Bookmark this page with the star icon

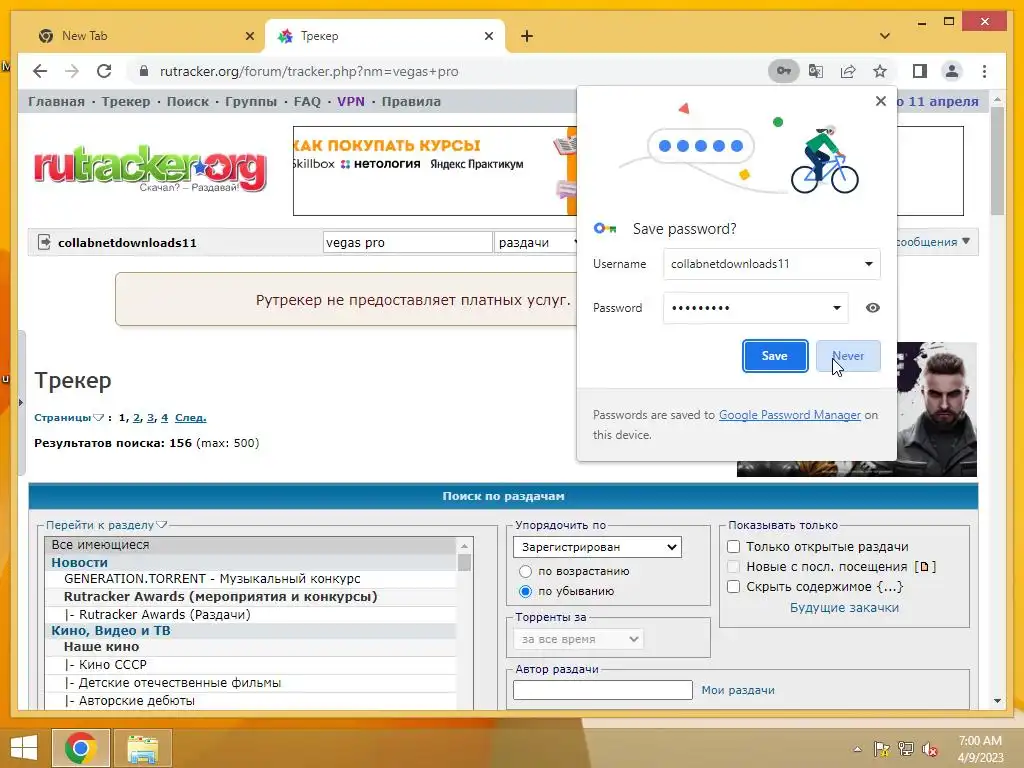tap(880, 71)
